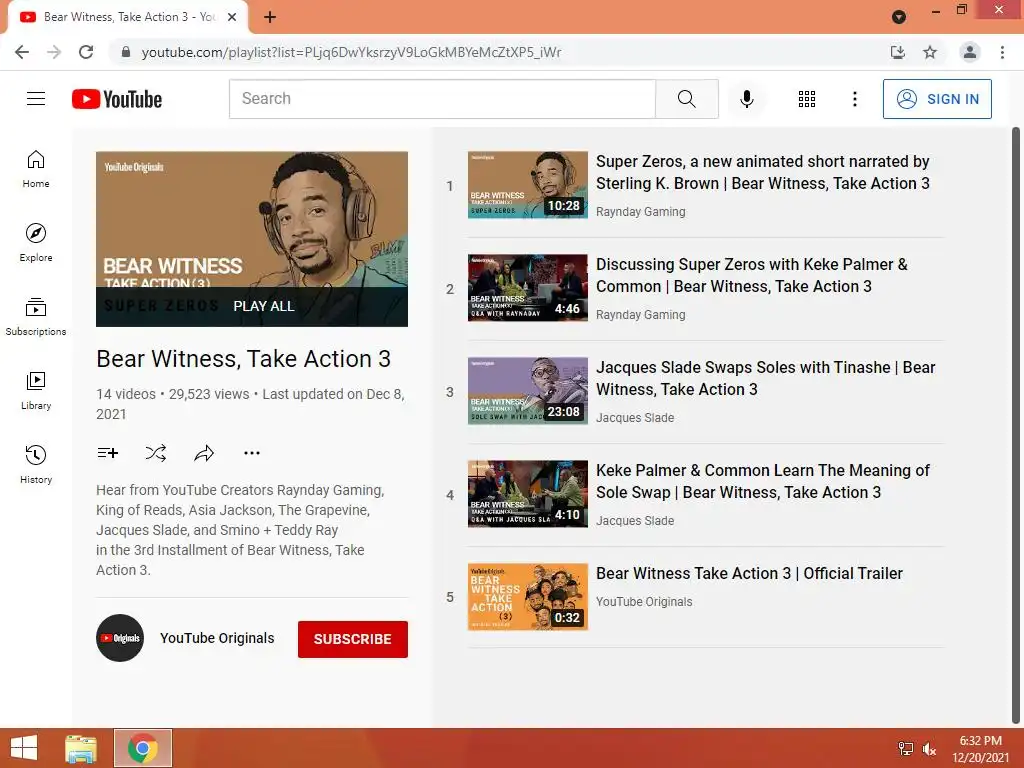Open File Explorer from taskbar

coord(81,748)
